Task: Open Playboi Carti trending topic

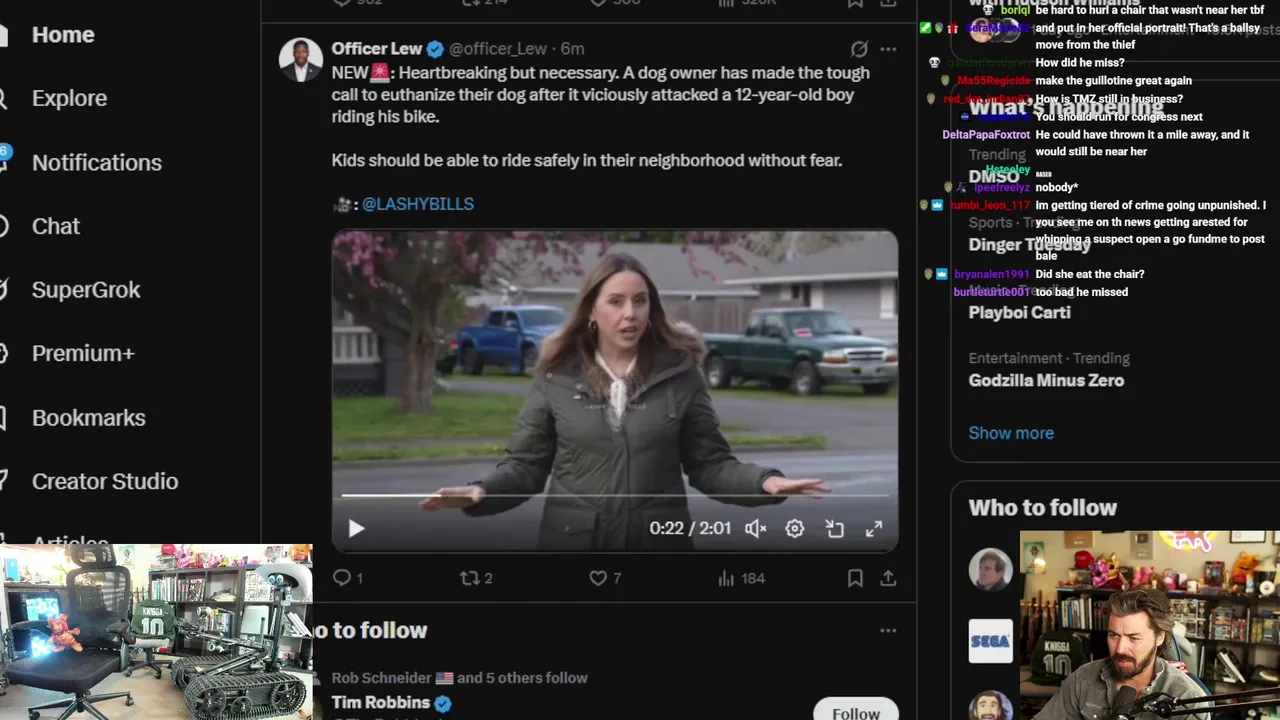Action: (x=1019, y=312)
